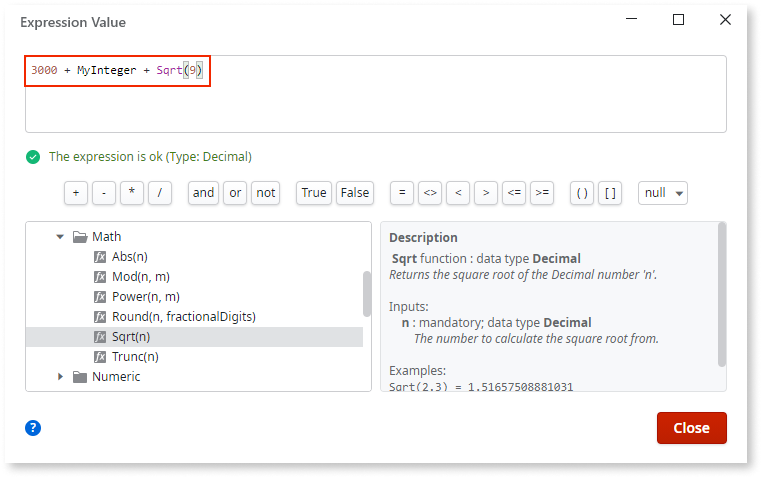Select Round(n, fractionalDigits) function
This screenshot has height=478, width=762.
184,317
